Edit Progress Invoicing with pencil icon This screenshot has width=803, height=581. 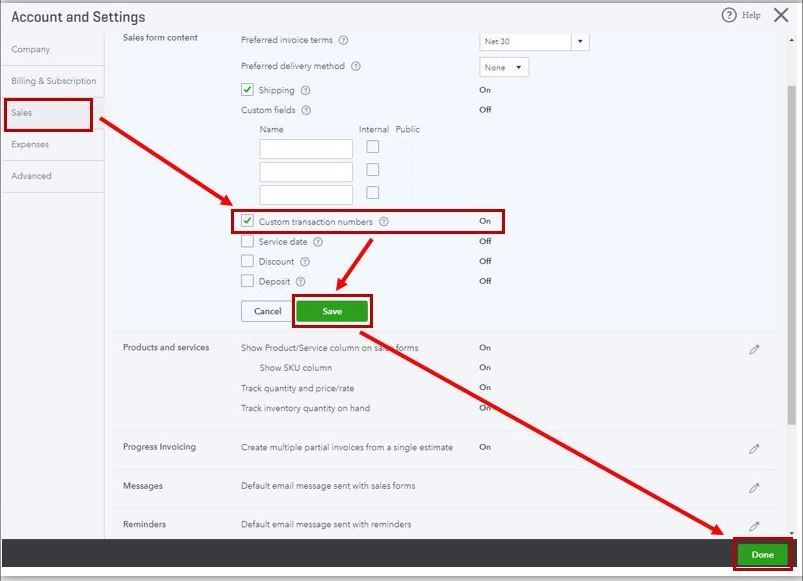(x=754, y=449)
